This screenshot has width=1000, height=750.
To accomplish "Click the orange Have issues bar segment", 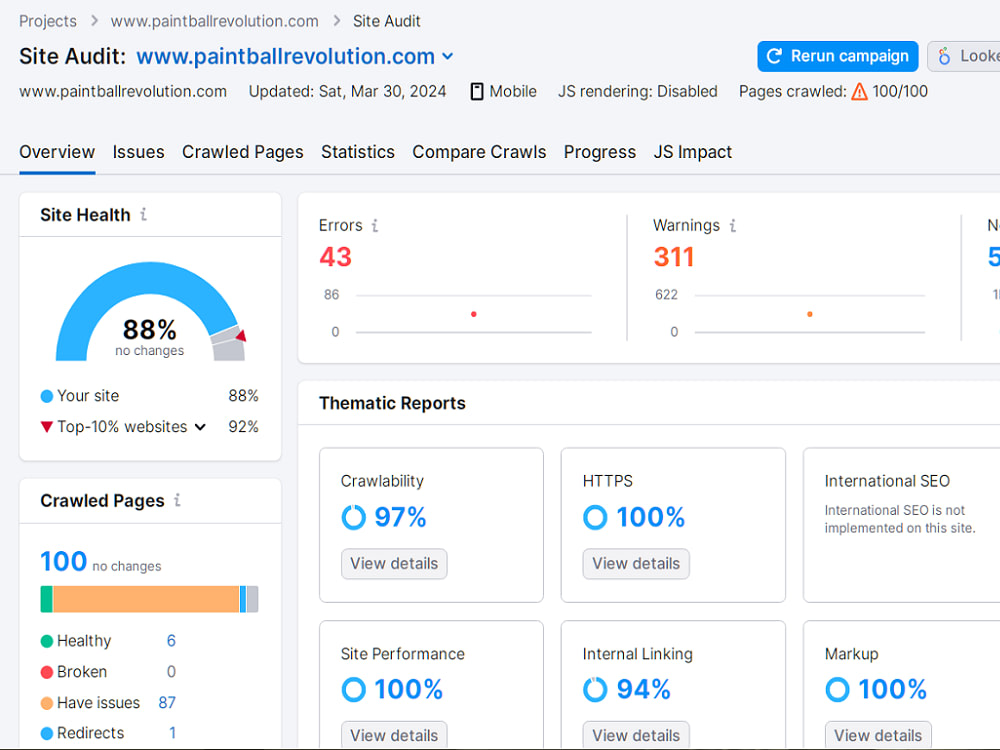I will point(146,599).
